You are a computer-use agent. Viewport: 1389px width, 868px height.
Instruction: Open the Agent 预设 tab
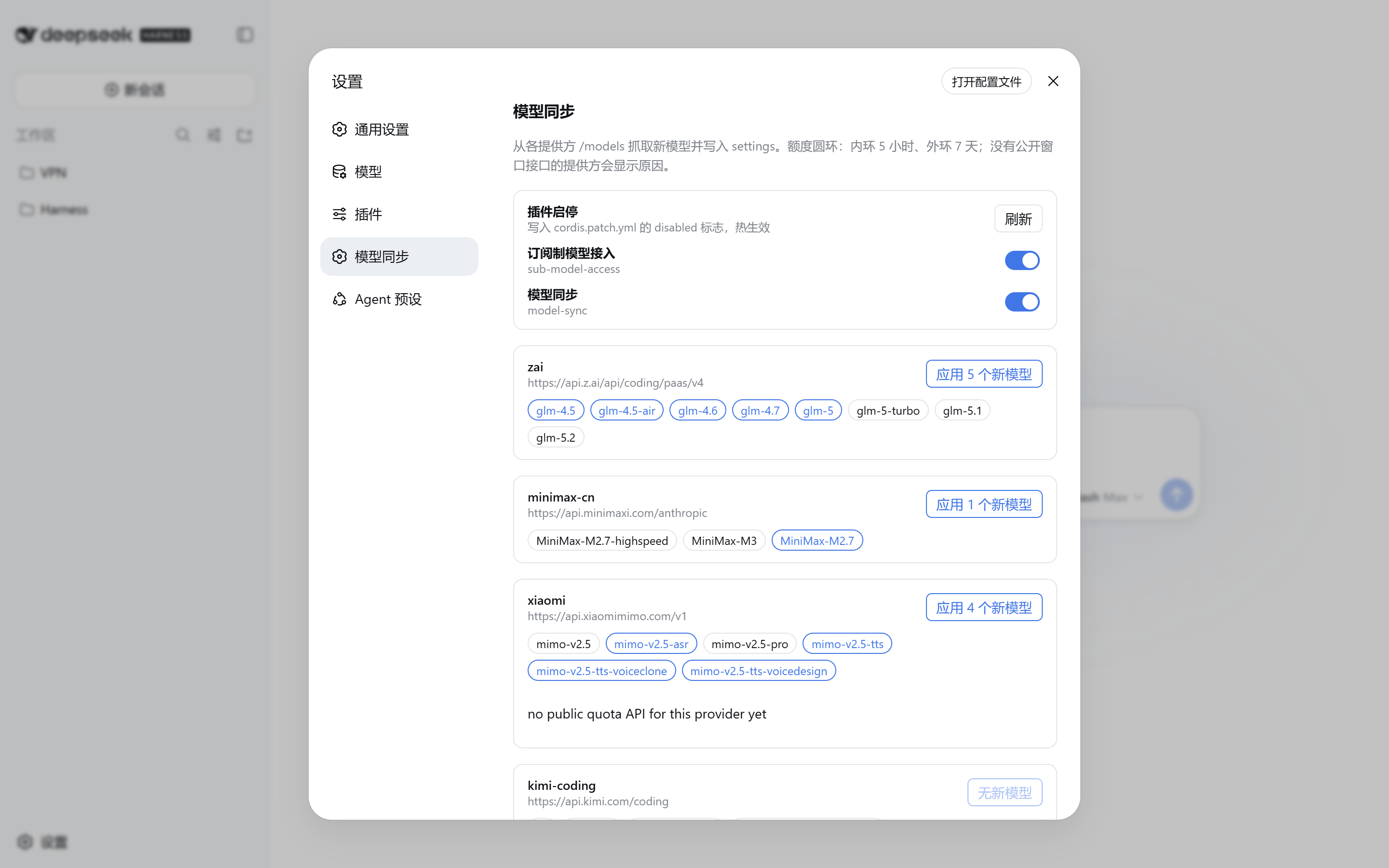pyautogui.click(x=399, y=299)
